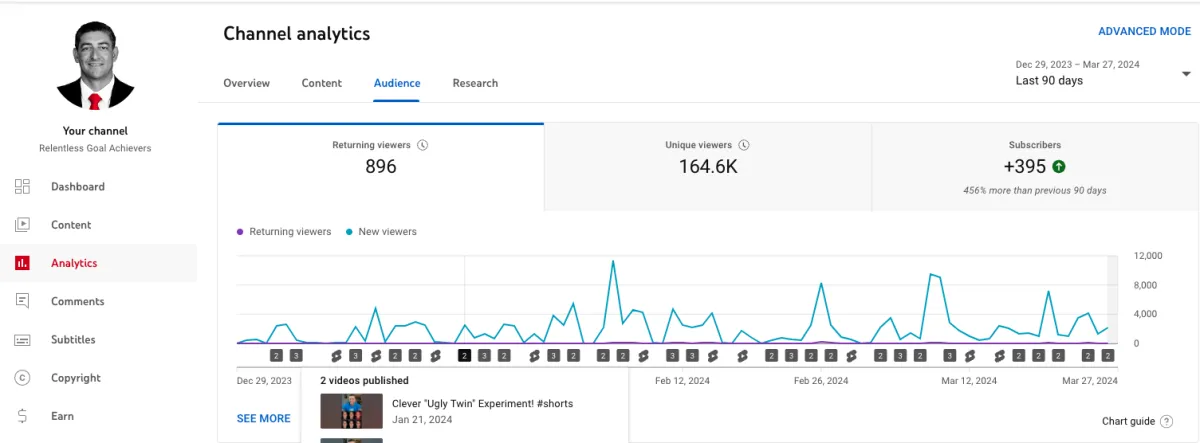Switch to the Research tab
This screenshot has width=1200, height=443.
[475, 83]
